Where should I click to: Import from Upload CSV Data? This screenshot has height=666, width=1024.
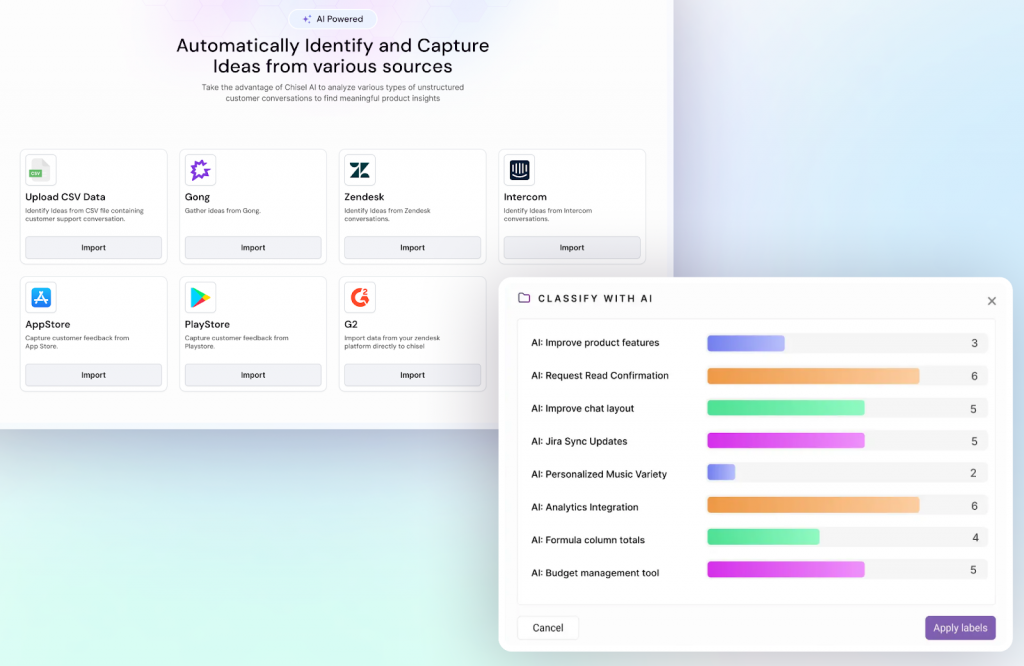coord(93,247)
